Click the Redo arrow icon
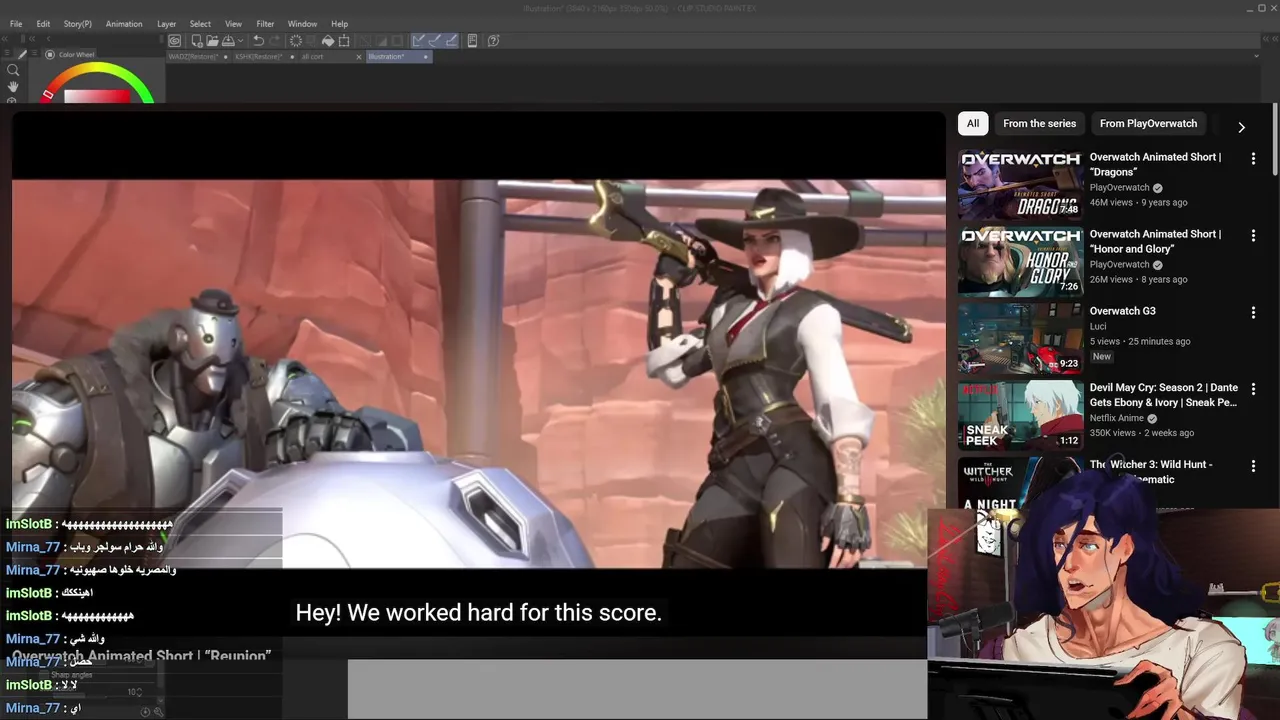 pyautogui.click(x=275, y=41)
